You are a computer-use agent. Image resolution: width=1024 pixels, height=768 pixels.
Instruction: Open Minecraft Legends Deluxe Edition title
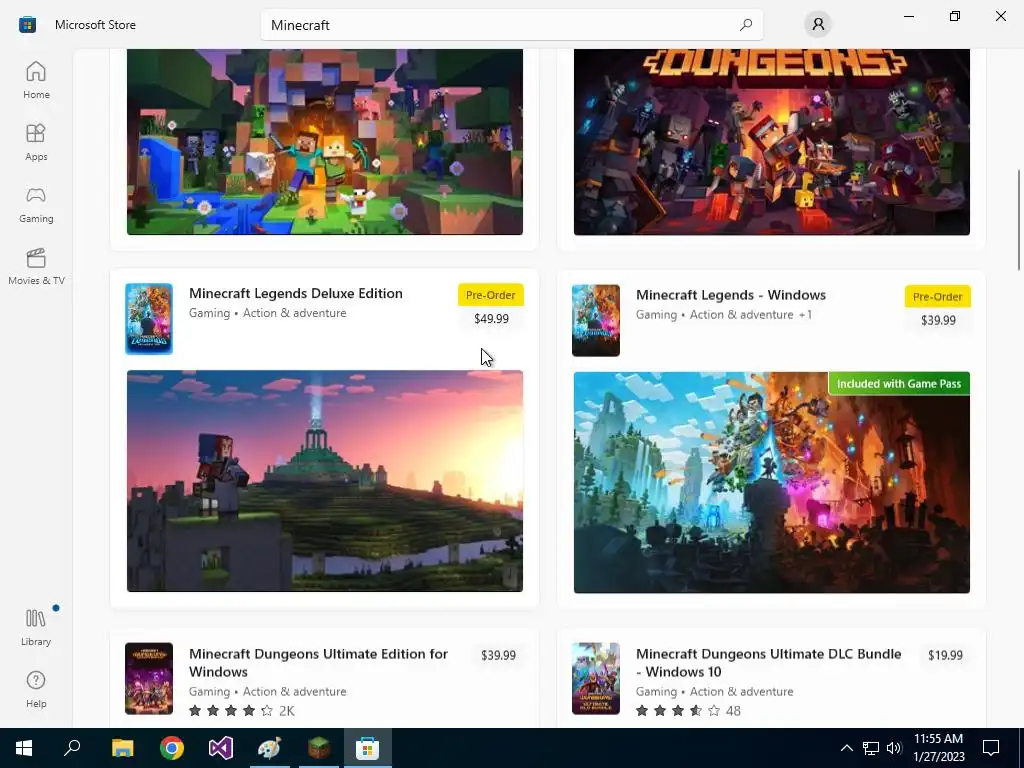point(295,293)
